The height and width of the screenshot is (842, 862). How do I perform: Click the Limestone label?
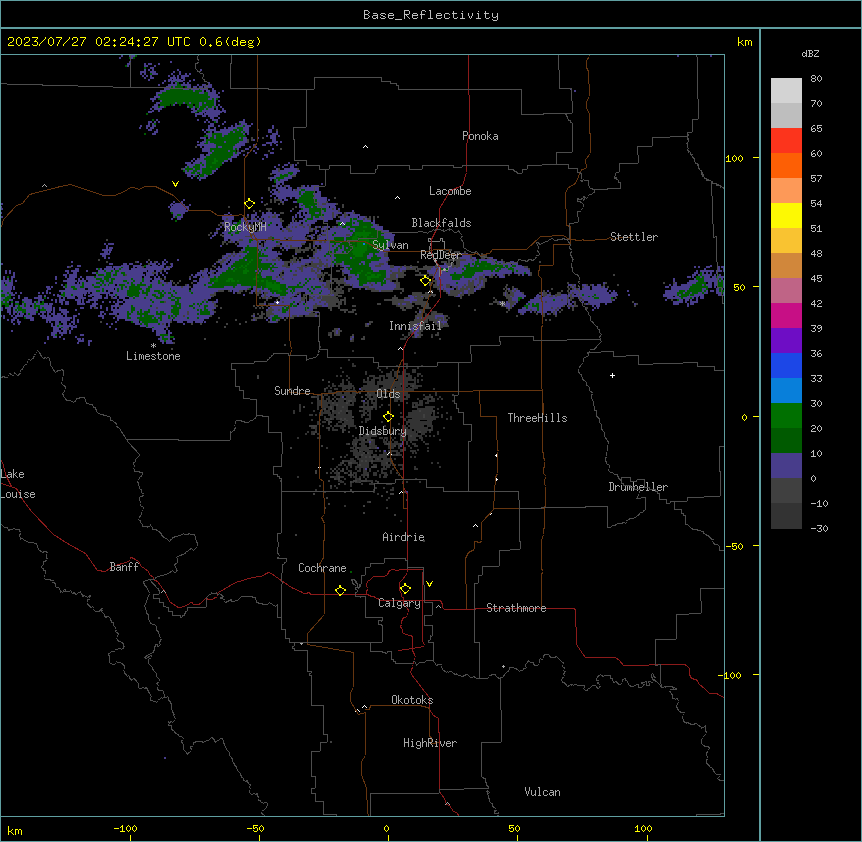153,356
